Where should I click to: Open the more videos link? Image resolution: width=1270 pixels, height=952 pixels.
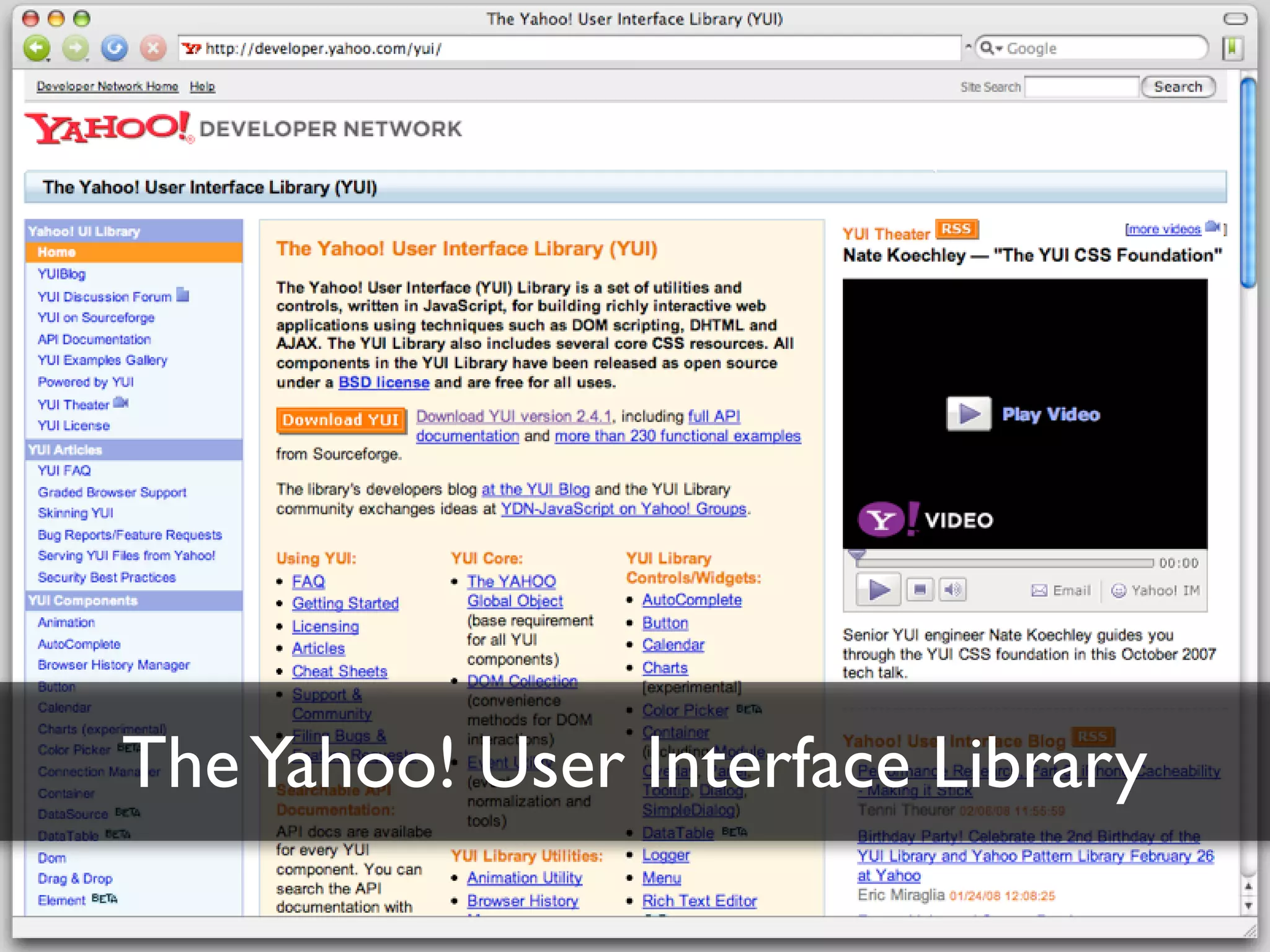(1163, 229)
